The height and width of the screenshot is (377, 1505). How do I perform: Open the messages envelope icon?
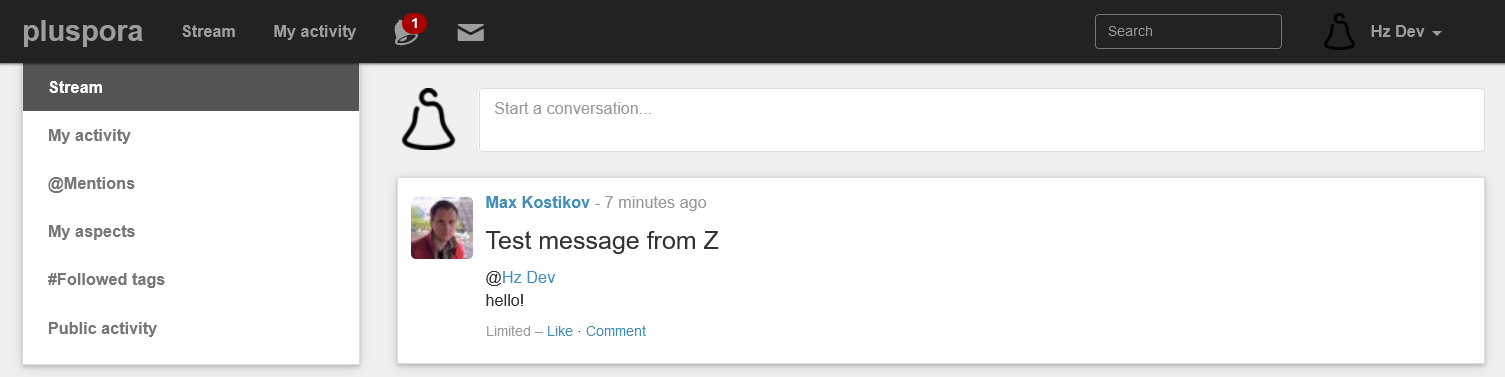click(471, 32)
